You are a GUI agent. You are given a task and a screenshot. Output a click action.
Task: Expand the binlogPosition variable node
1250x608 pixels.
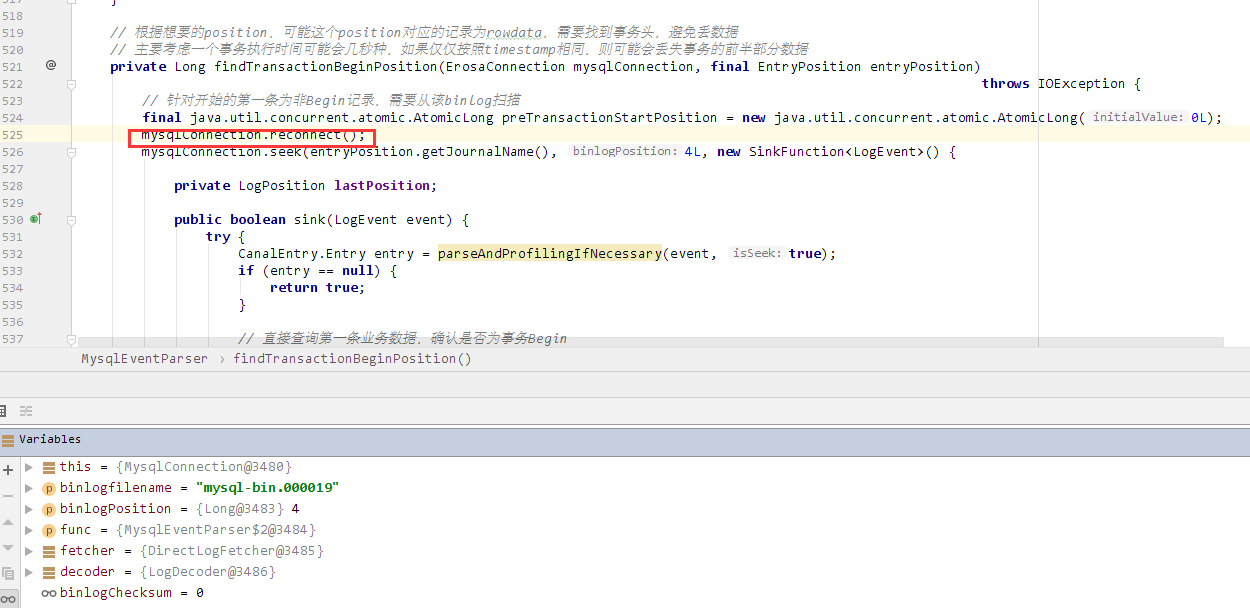[x=29, y=509]
